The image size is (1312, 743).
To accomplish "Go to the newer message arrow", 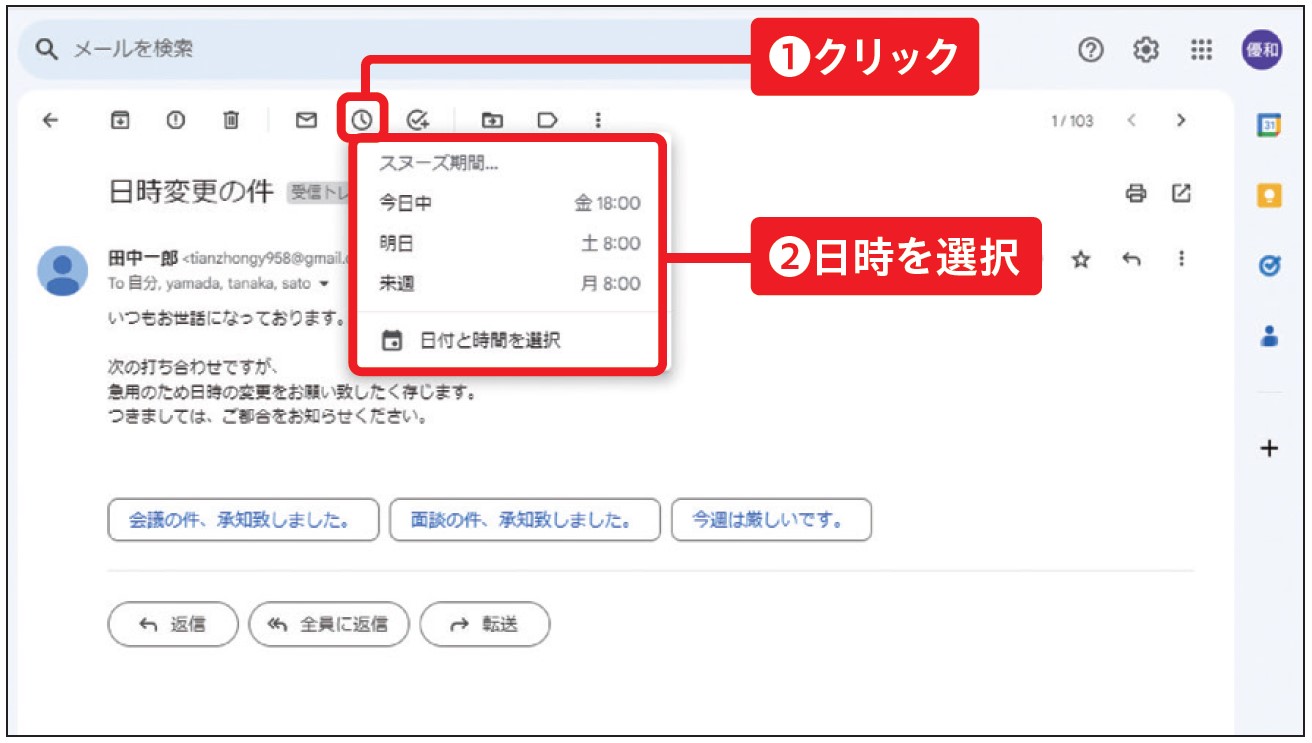I will click(1132, 120).
